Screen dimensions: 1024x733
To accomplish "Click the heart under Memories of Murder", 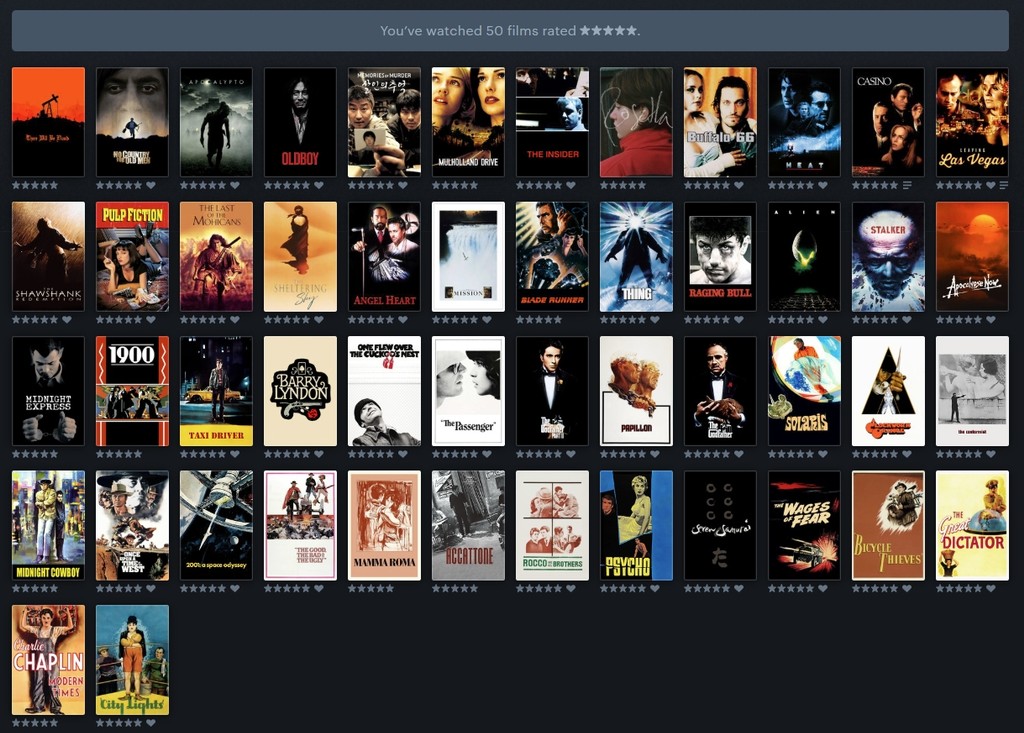I will [x=403, y=186].
